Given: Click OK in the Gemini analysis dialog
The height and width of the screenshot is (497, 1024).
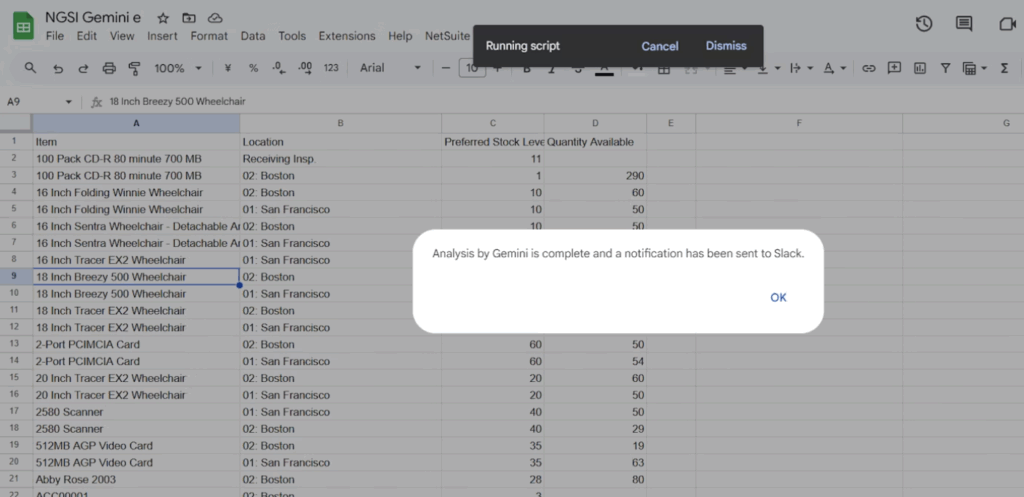Looking at the screenshot, I should (x=778, y=298).
